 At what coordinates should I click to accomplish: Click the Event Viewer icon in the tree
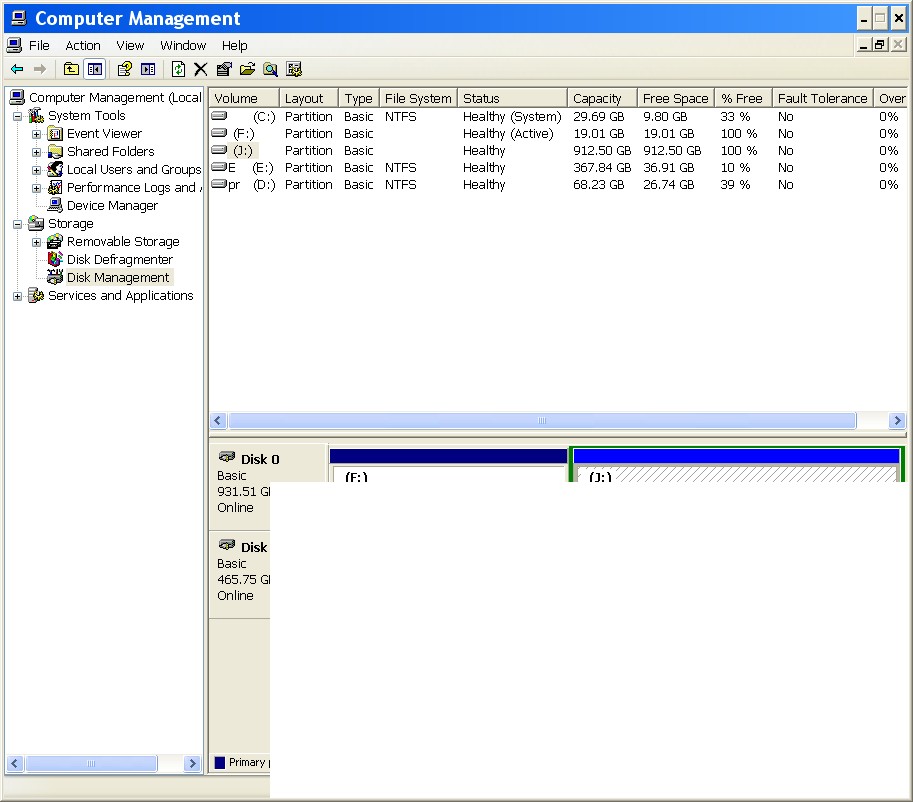tap(55, 134)
